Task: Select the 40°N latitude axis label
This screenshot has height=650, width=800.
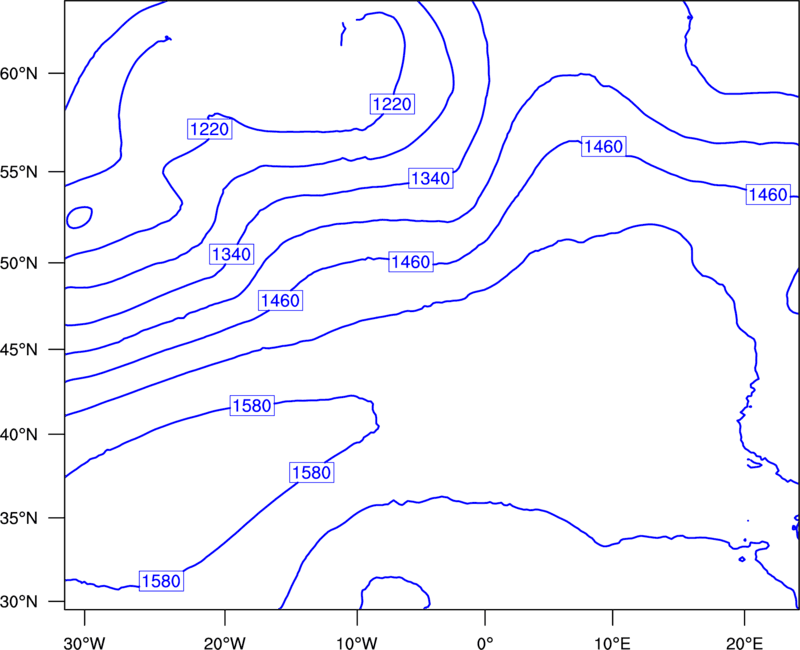Action: tap(19, 435)
